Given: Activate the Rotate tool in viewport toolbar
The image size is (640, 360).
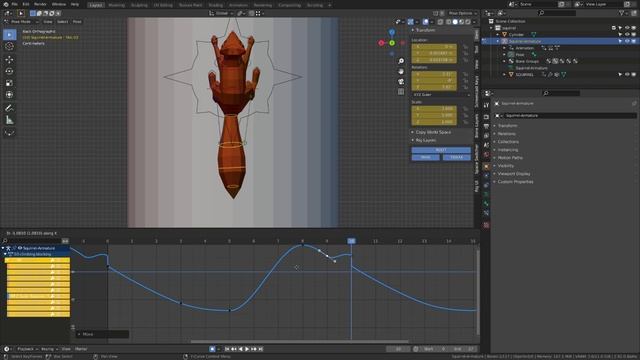Looking at the screenshot, I should [x=9, y=71].
